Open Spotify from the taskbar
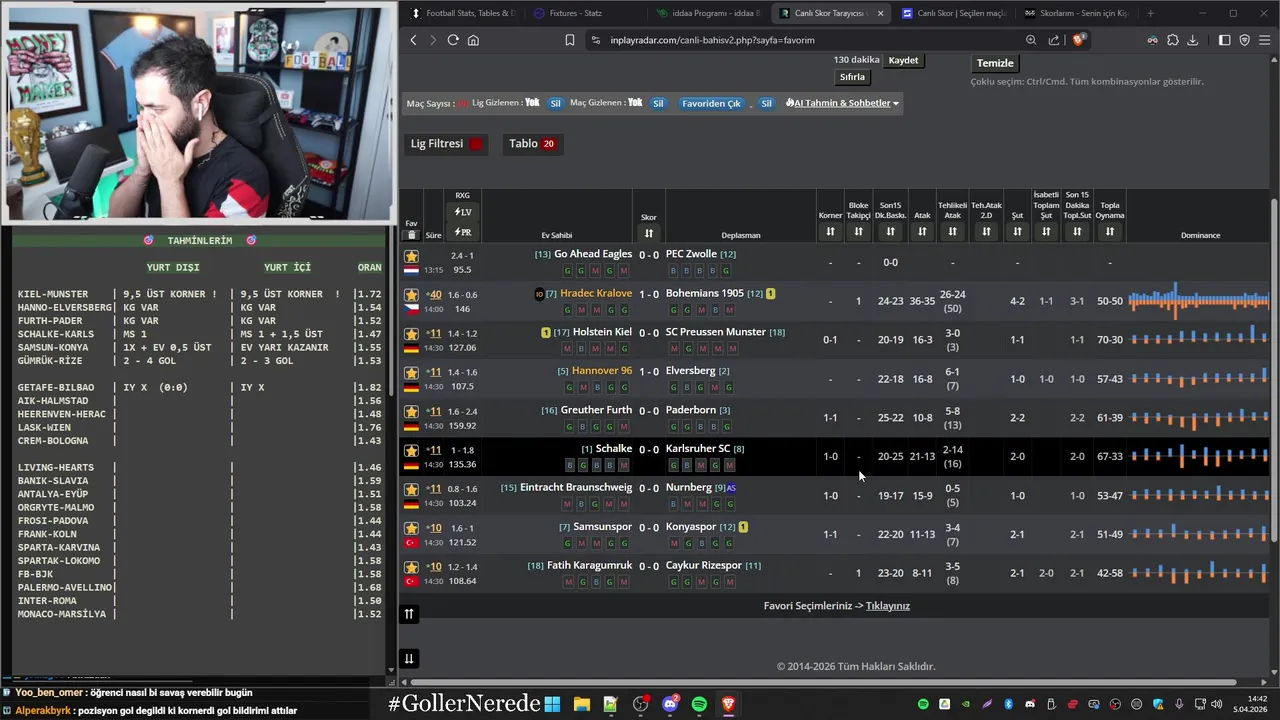Screen dimensions: 1280x720 [x=699, y=704]
